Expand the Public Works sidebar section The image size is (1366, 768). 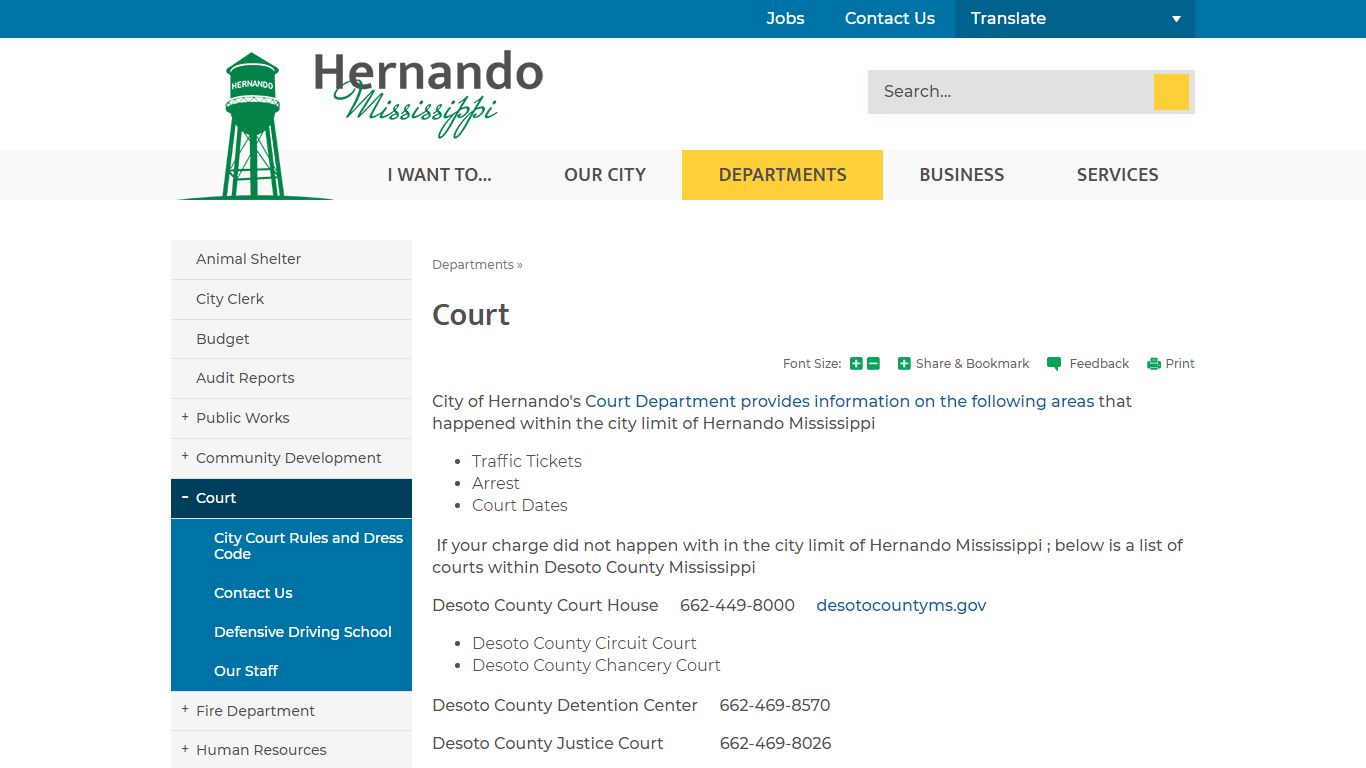[x=185, y=417]
